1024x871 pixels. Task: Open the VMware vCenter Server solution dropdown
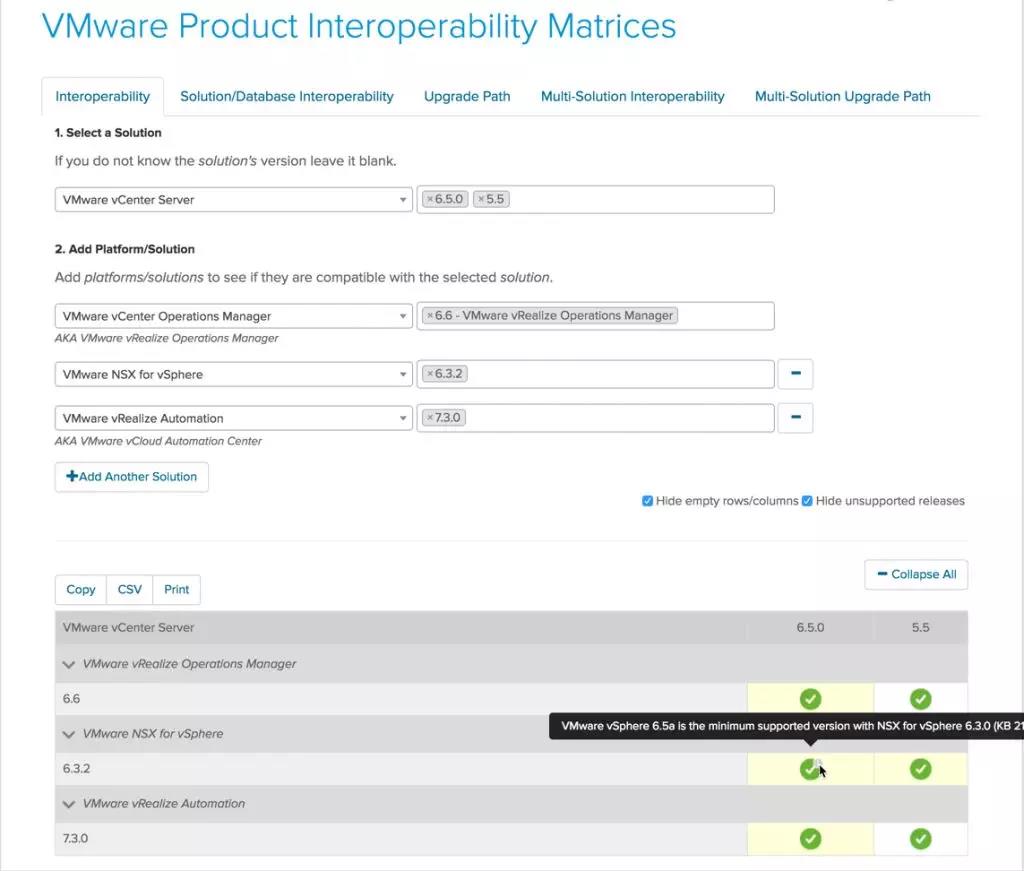pyautogui.click(x=233, y=200)
